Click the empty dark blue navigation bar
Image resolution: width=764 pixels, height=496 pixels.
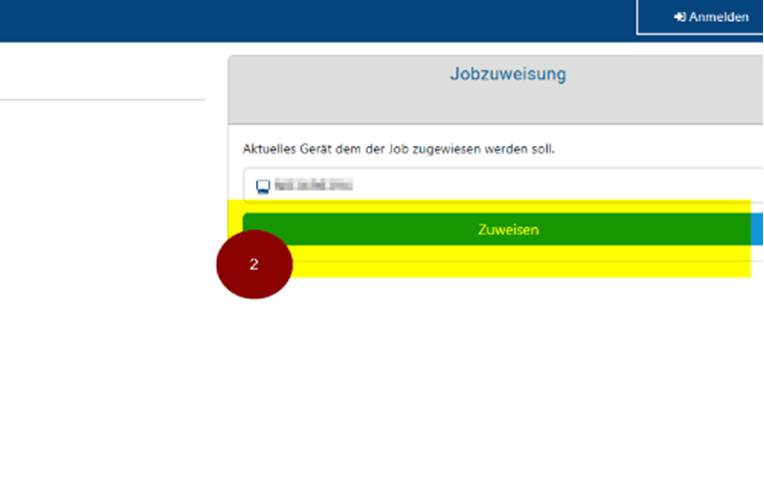pyautogui.click(x=300, y=20)
